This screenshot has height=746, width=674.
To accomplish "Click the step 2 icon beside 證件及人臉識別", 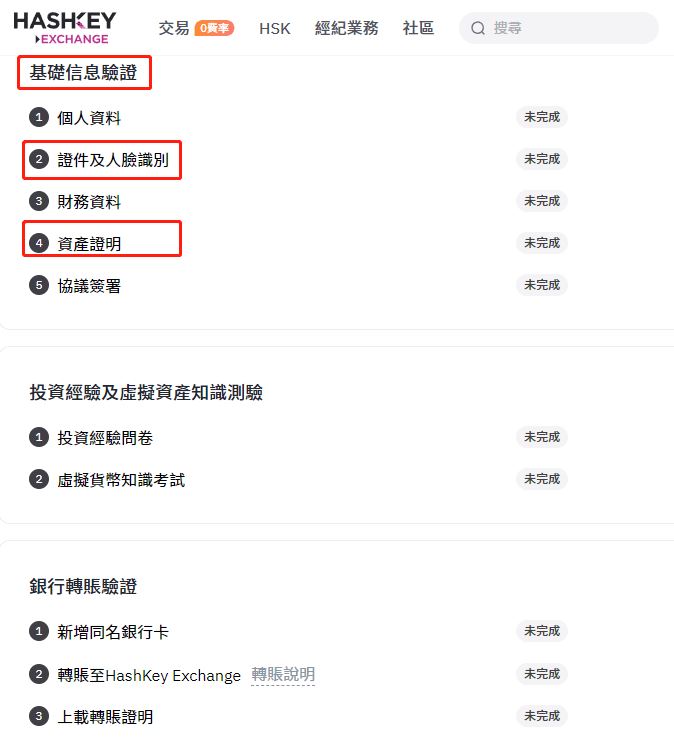I will click(39, 159).
